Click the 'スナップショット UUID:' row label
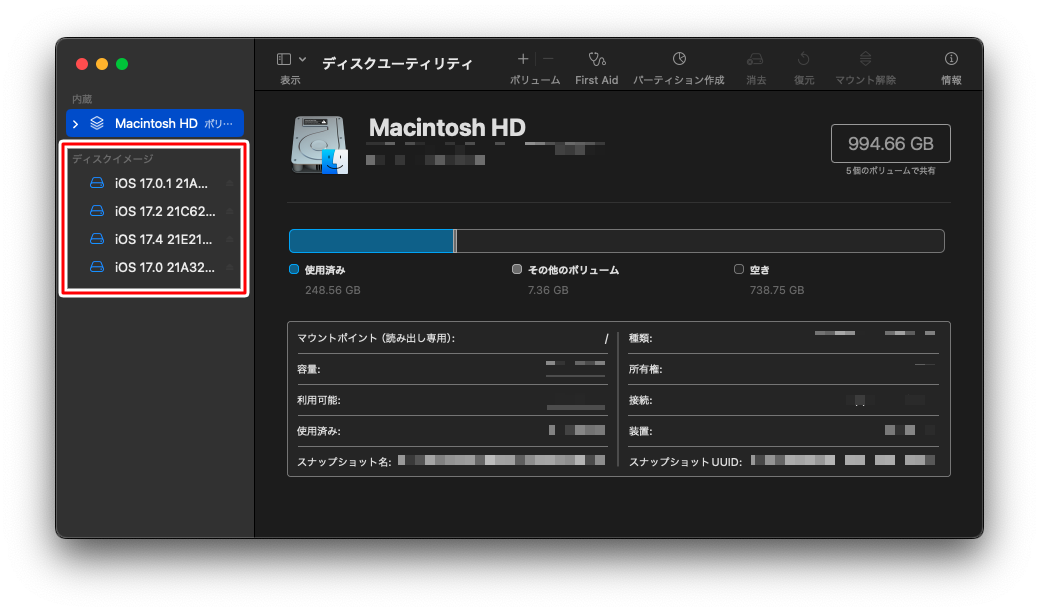This screenshot has width=1039, height=612. click(685, 462)
